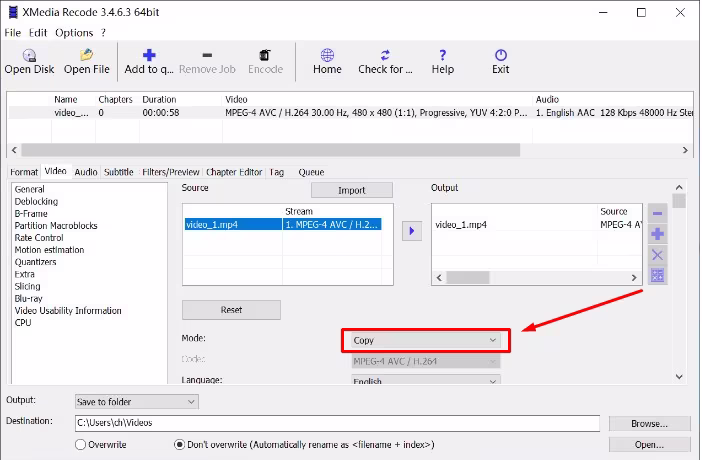The image size is (702, 460).
Task: Select B-Frame in the settings list
Action: [x=31, y=214]
